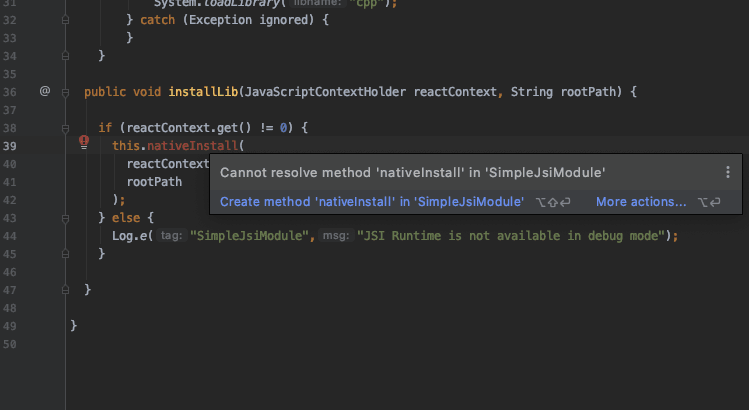The height and width of the screenshot is (410, 749).
Task: Click the 'Cannot resolve method' error message
Action: pos(412,173)
